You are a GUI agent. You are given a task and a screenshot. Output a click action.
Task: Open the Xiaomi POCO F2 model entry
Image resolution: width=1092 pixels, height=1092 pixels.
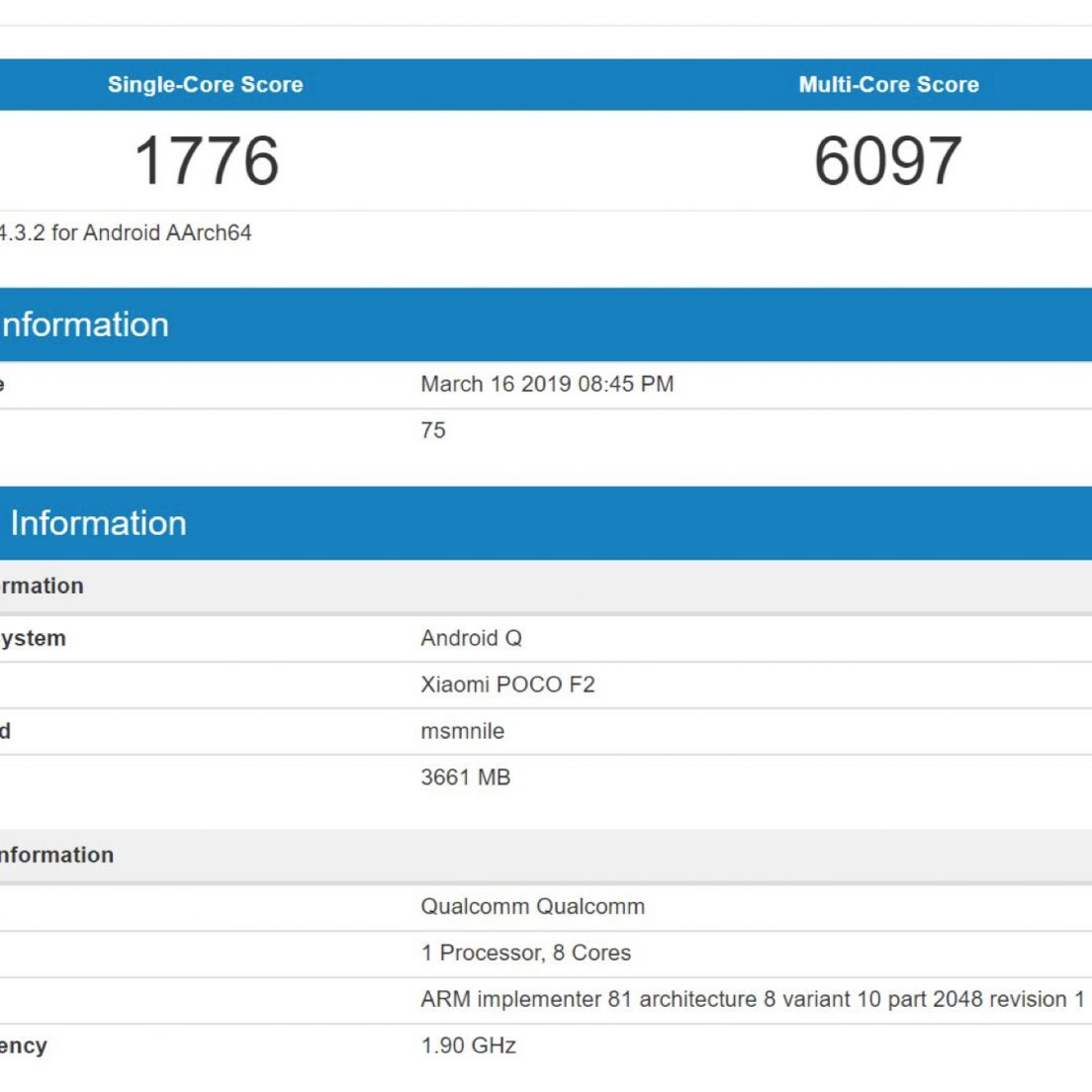pyautogui.click(x=507, y=685)
